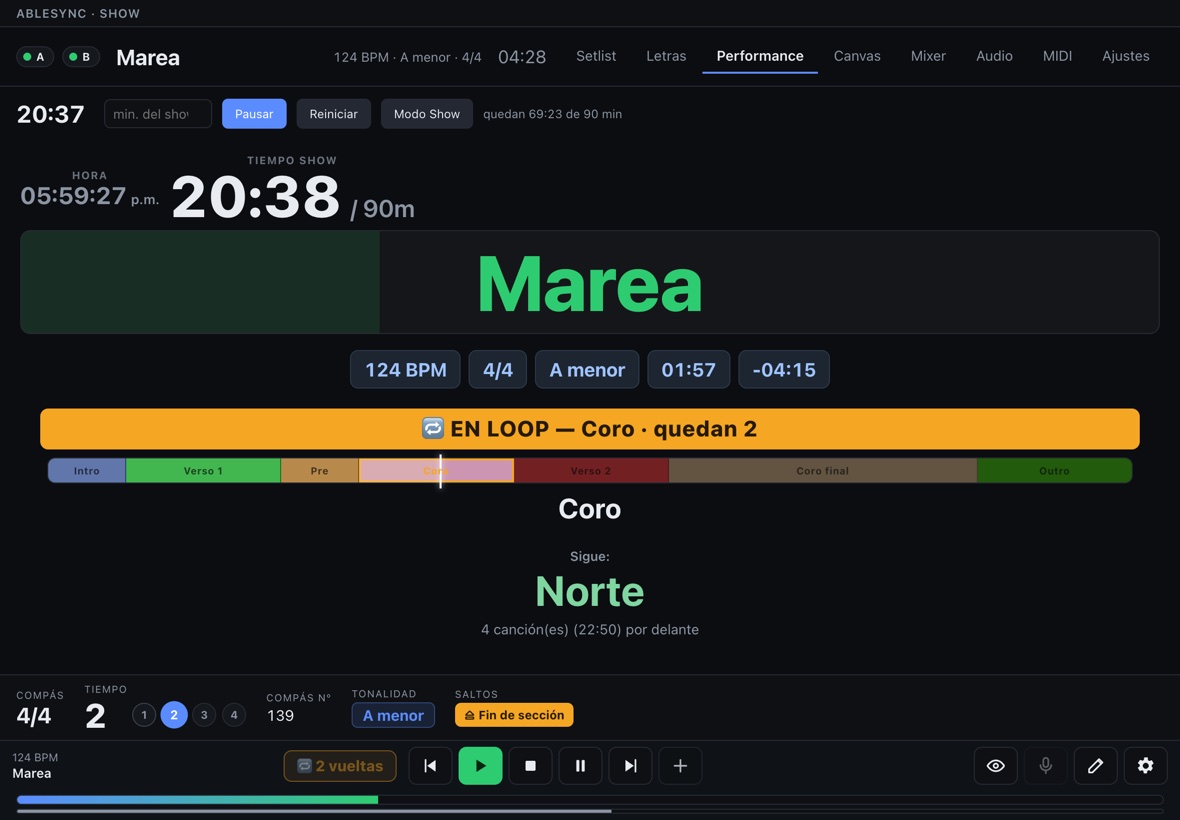
Task: Jump to Outro section in timeline
Action: (1054, 471)
